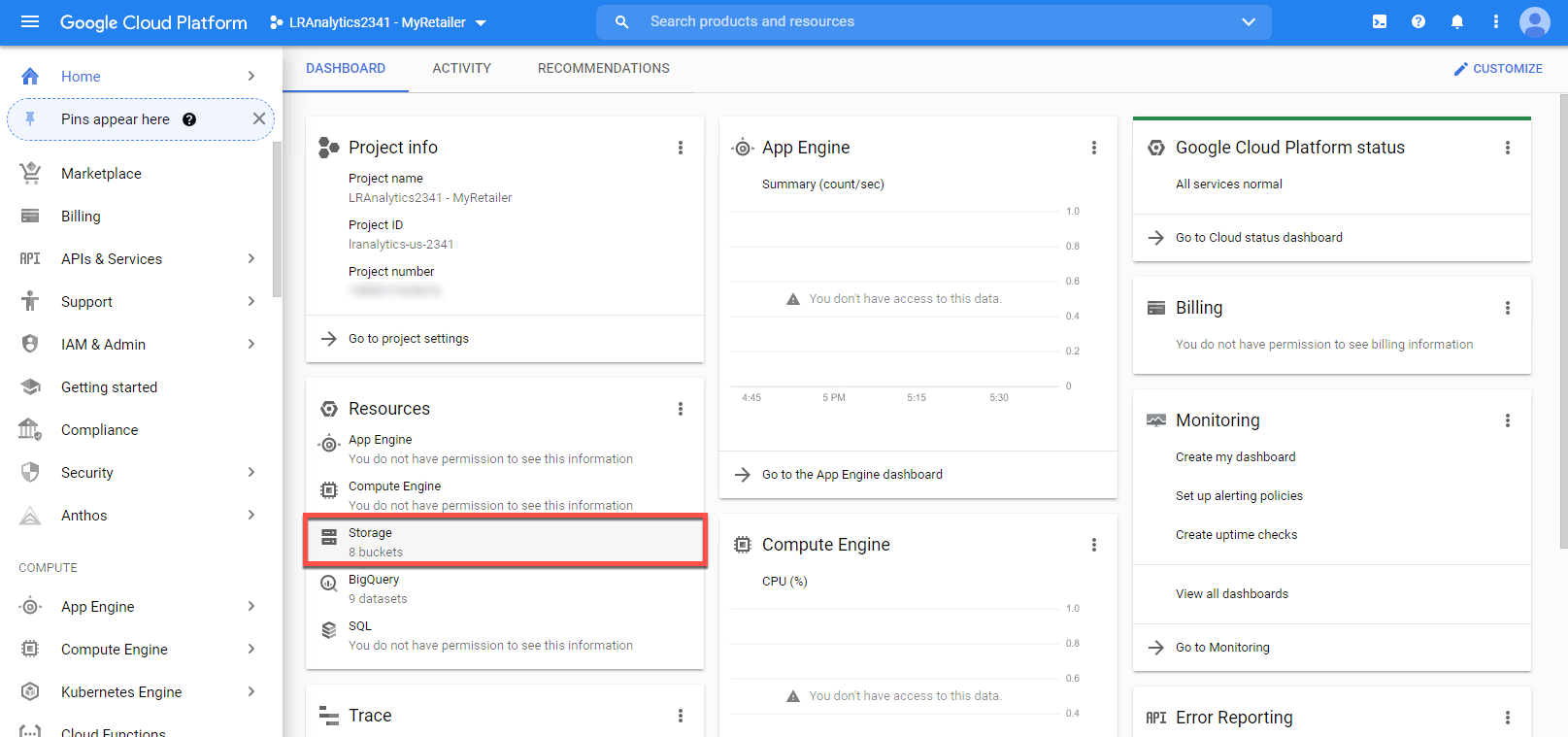This screenshot has height=737, width=1568.
Task: Expand the search bar dropdown arrow
Action: point(1249,21)
